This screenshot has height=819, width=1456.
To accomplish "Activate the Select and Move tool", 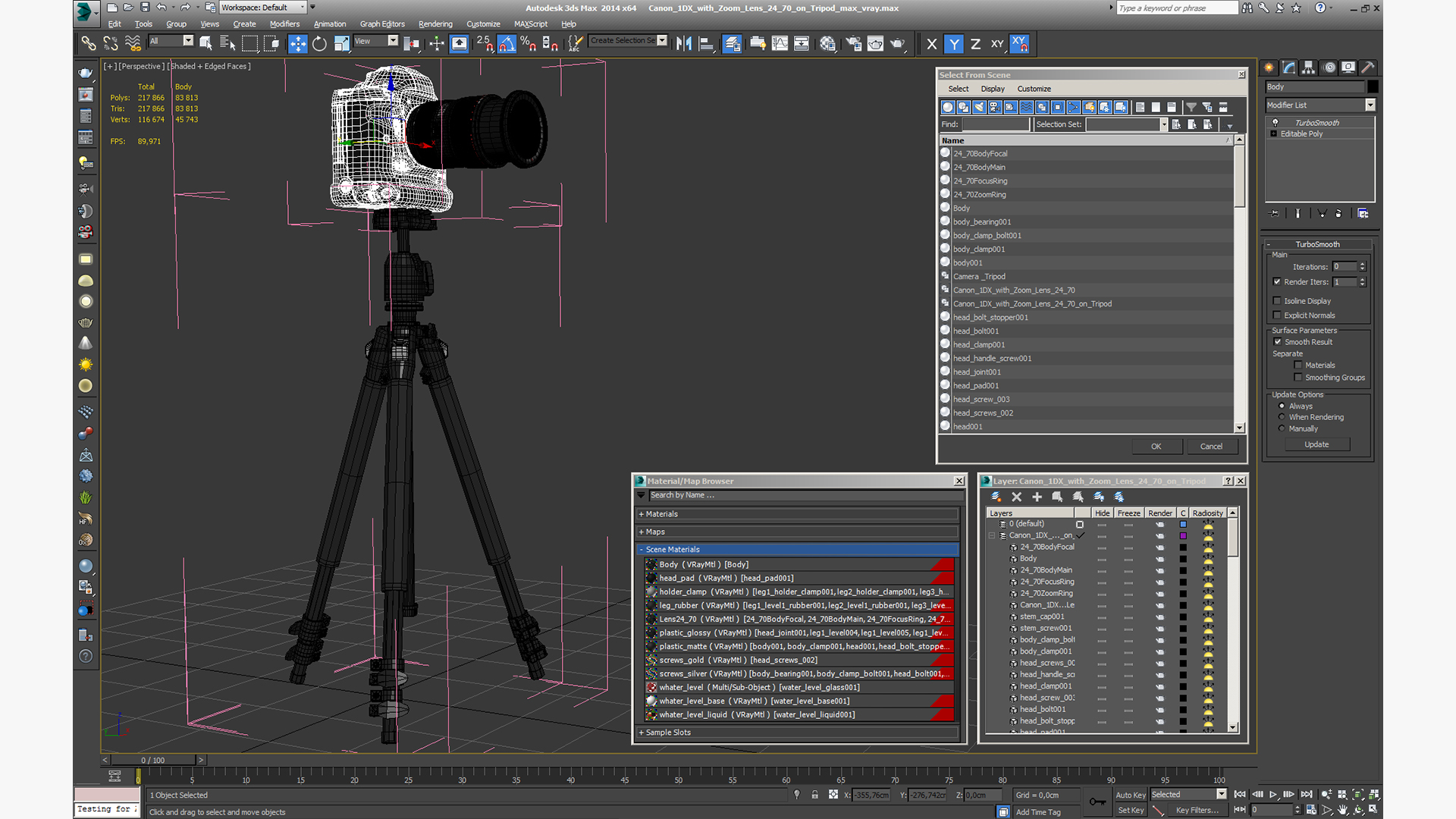I will [x=297, y=43].
